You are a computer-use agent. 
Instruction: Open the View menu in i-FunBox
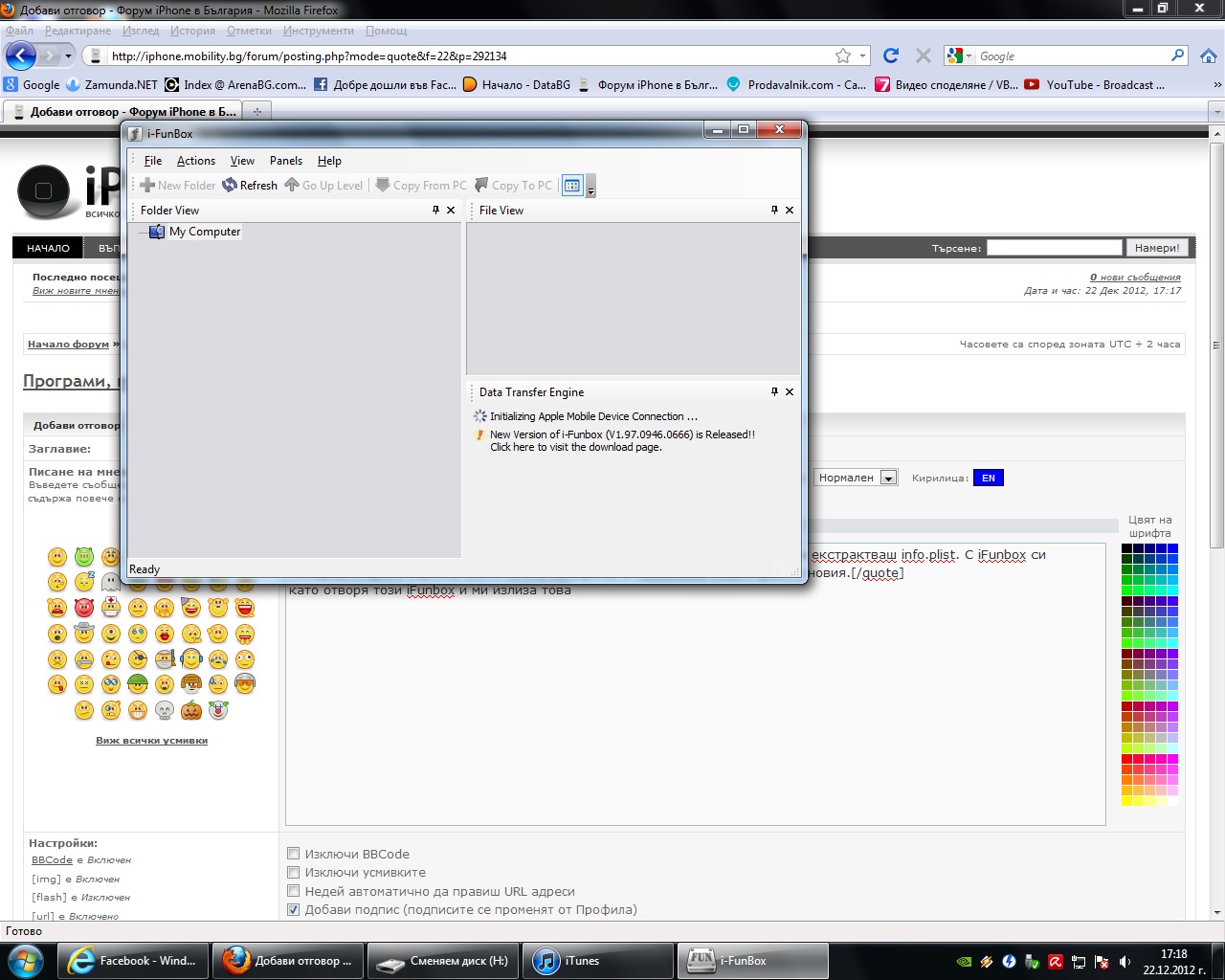[242, 161]
